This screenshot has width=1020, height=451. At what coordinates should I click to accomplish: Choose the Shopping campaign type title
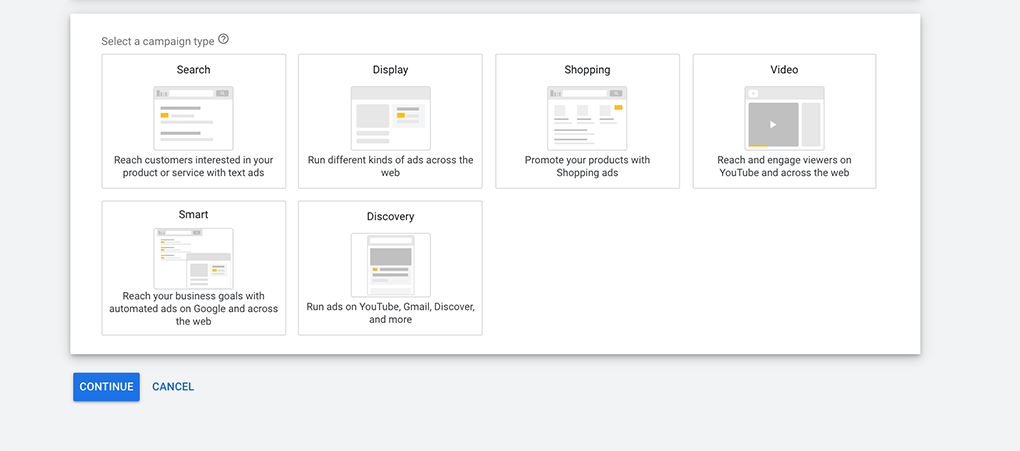click(x=587, y=70)
